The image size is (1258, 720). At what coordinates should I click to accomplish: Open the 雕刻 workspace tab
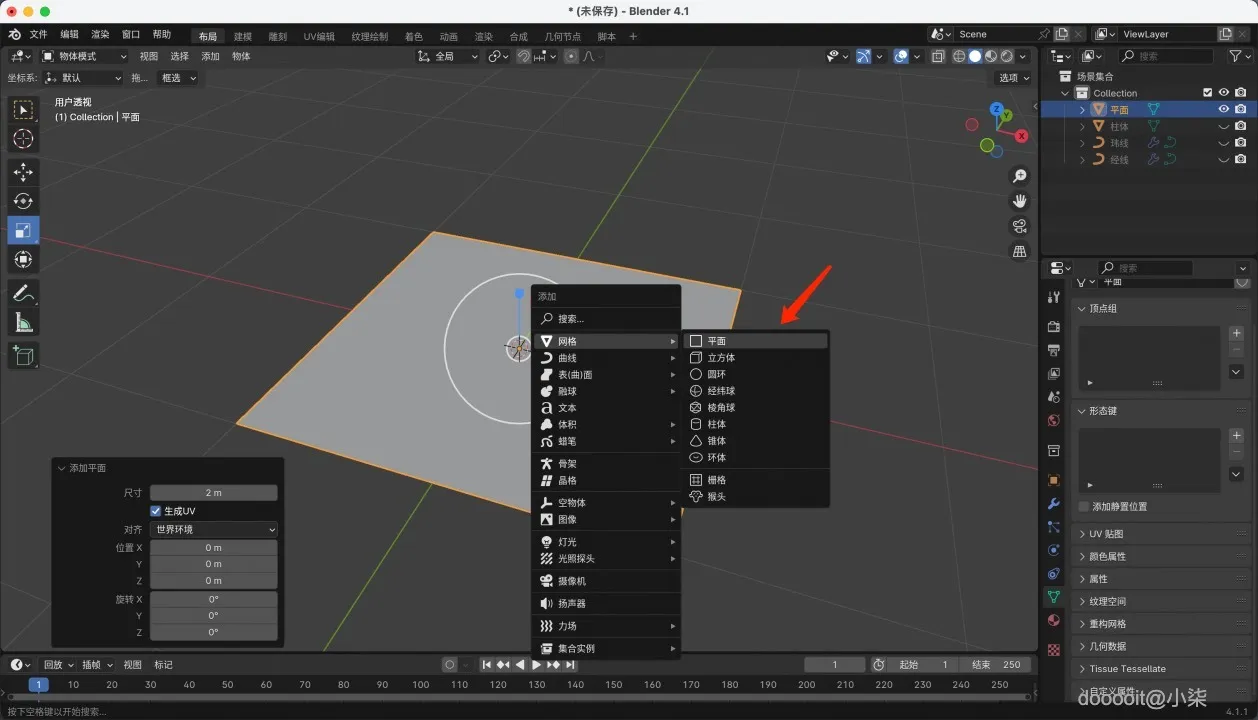tap(277, 37)
